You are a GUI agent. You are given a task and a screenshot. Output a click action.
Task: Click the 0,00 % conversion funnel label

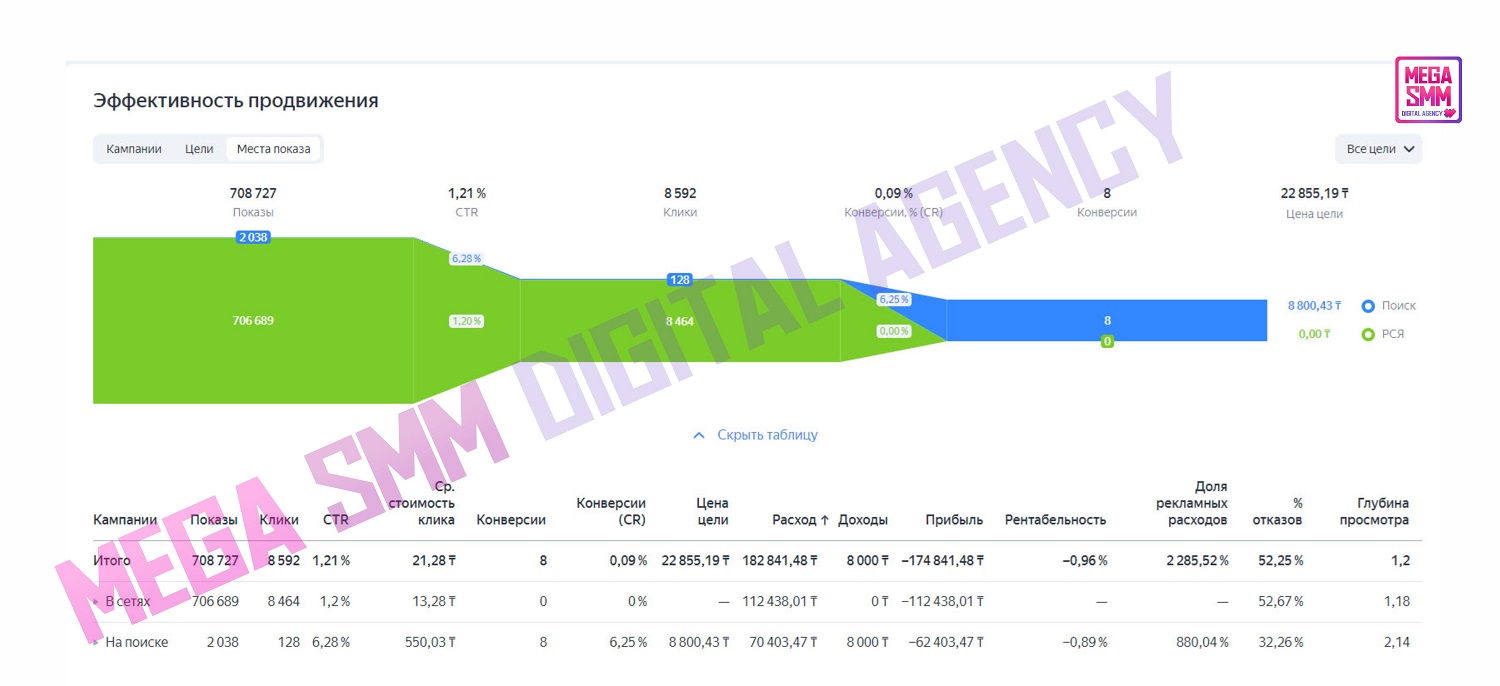click(x=893, y=331)
